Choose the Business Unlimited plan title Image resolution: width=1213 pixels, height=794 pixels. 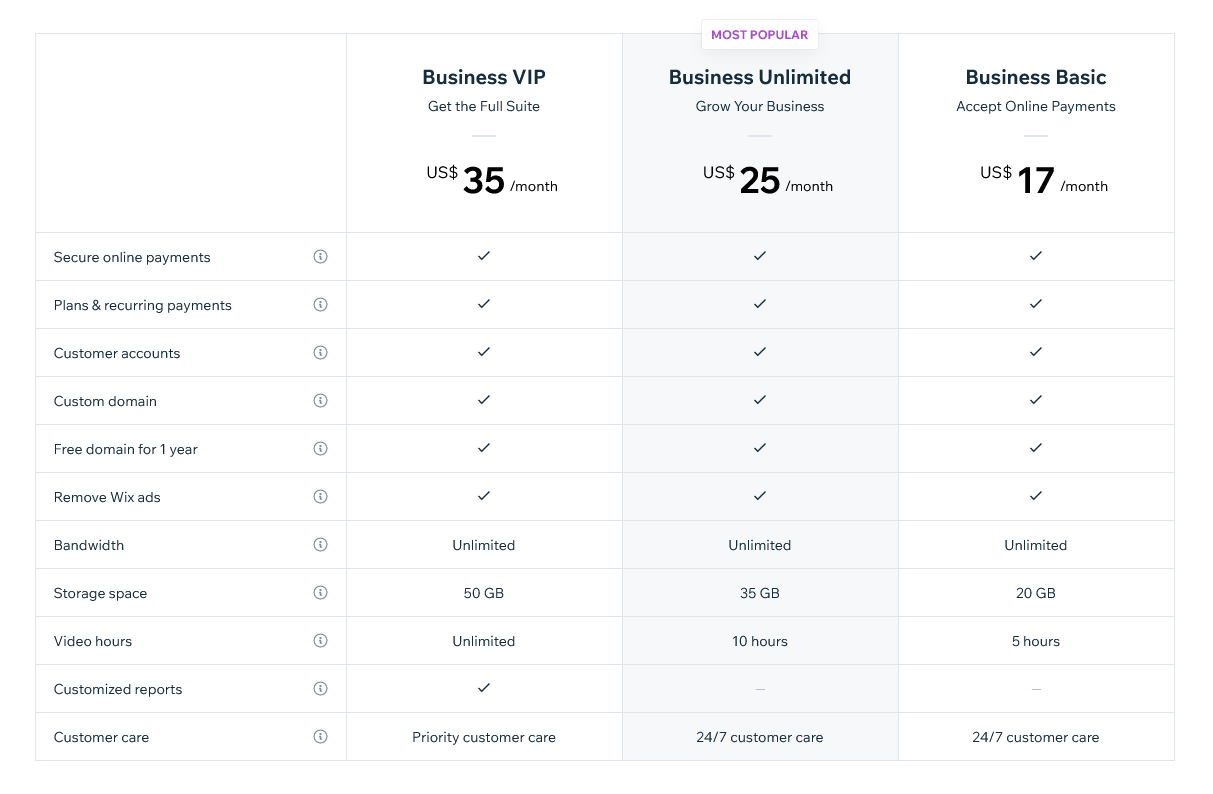pyautogui.click(x=760, y=77)
